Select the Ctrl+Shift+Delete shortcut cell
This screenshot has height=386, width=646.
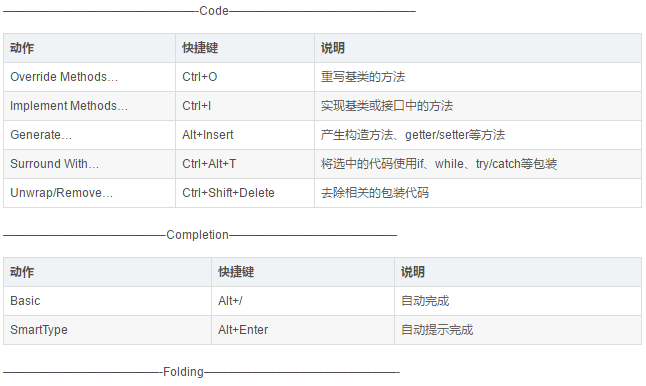pos(245,193)
